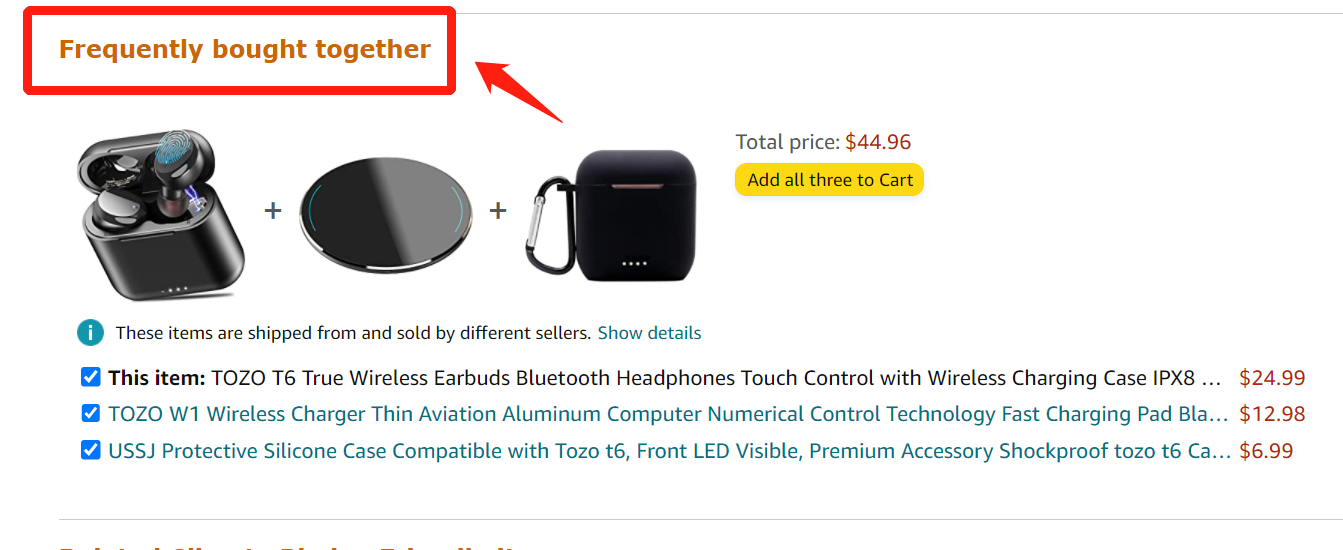Click the TOZO T6 This item title

[x=665, y=378]
